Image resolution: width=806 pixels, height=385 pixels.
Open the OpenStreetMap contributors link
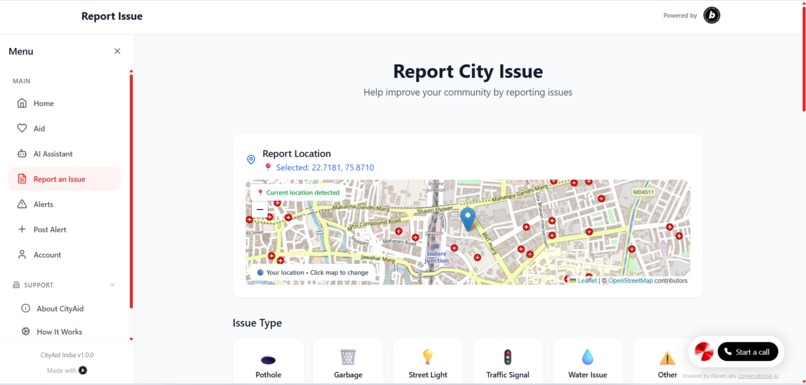(x=631, y=281)
